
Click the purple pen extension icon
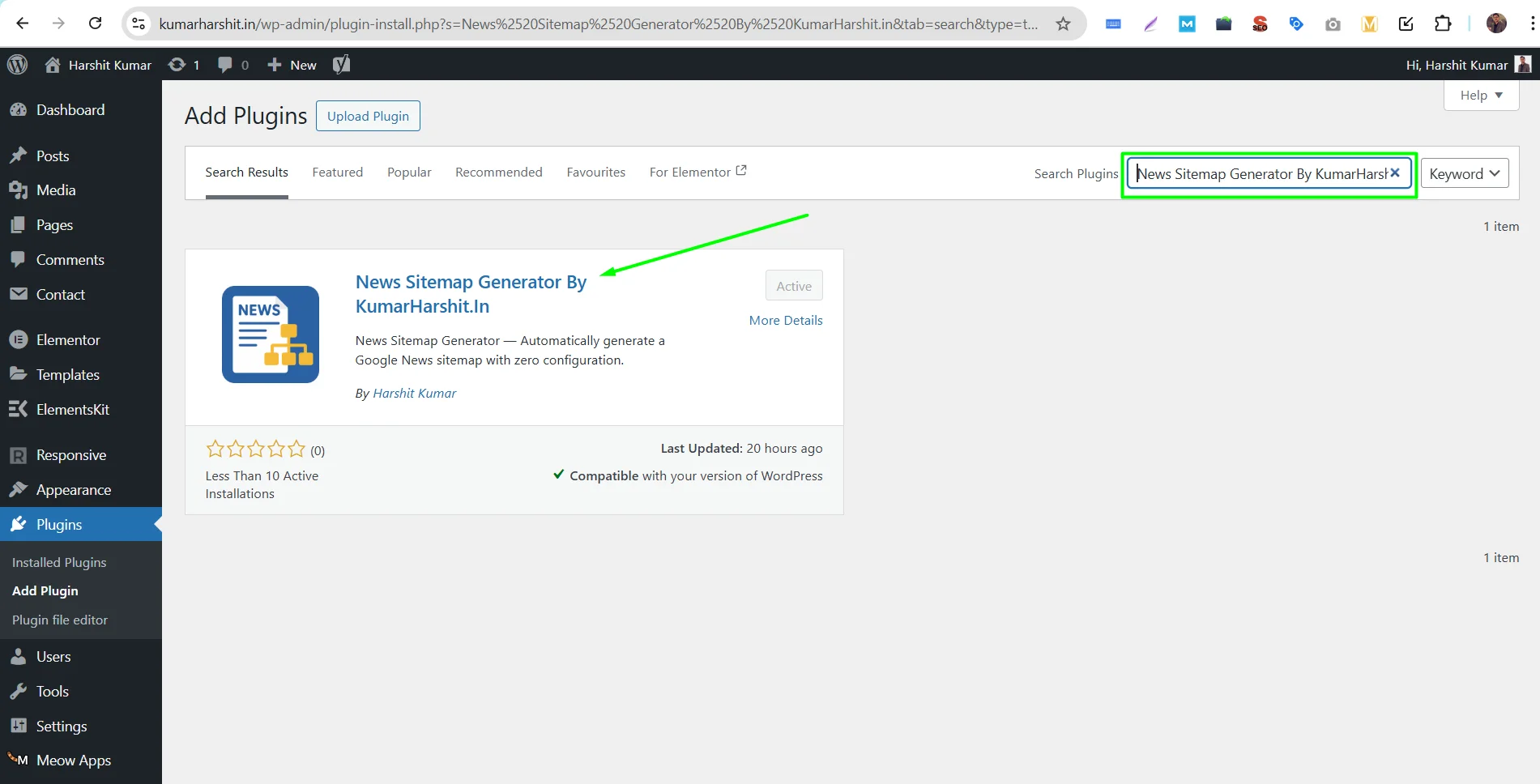[1150, 24]
